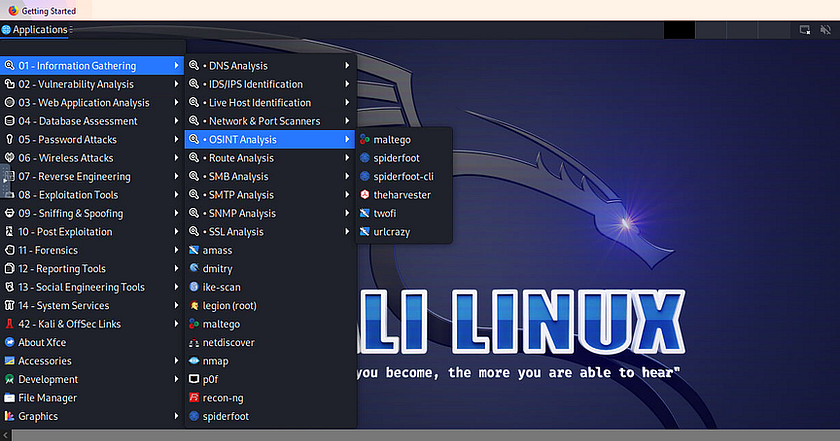This screenshot has width=840, height=441.
Task: Click the Firefox icon in Getting Started tab
Action: (13, 10)
